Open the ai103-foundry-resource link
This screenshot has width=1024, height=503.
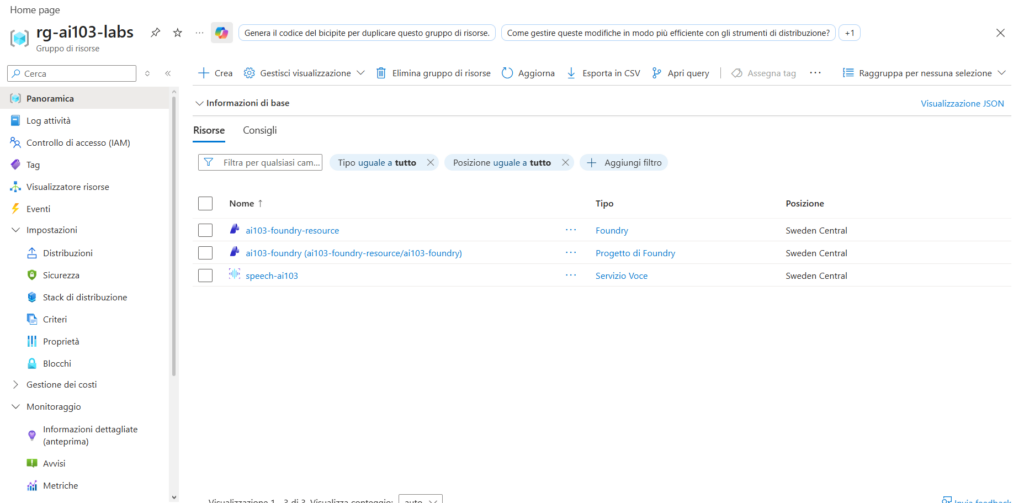pyautogui.click(x=292, y=230)
